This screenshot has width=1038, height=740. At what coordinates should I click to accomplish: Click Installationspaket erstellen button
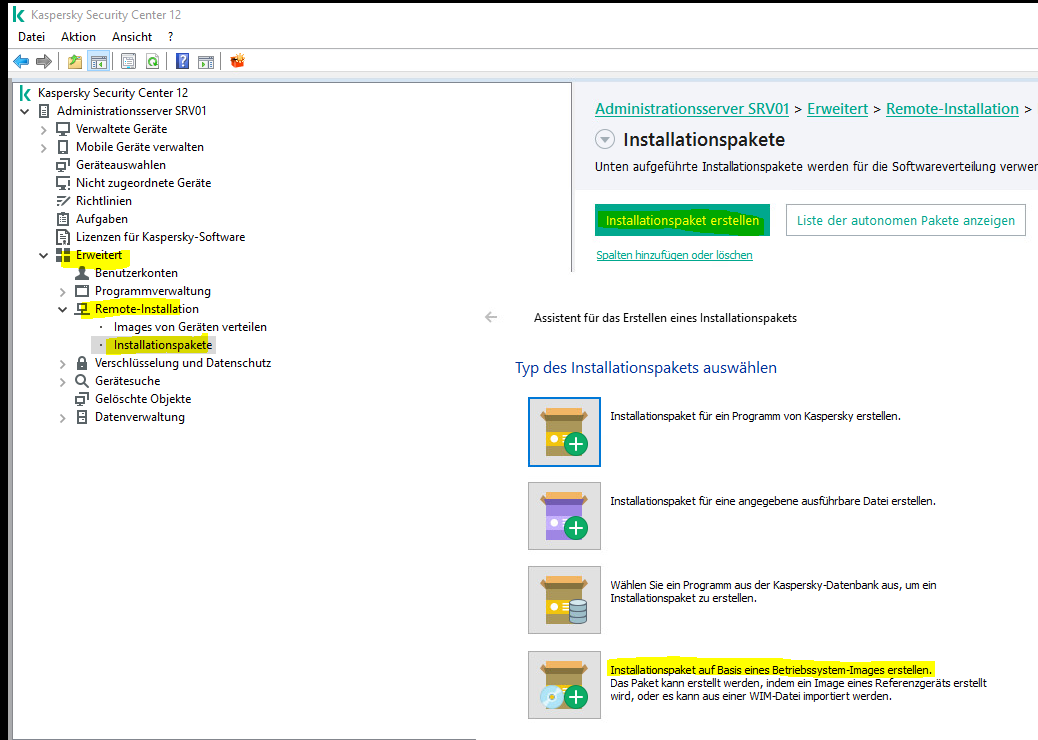(683, 220)
